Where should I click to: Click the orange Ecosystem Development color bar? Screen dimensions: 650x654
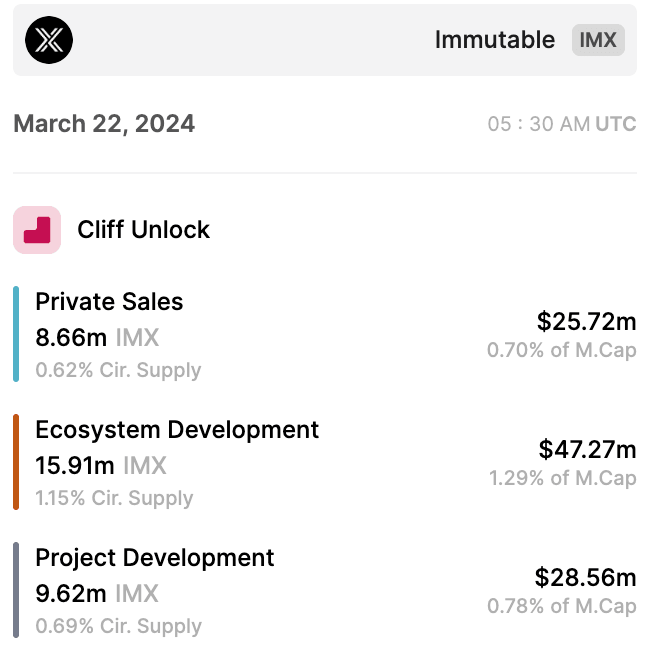point(16,462)
